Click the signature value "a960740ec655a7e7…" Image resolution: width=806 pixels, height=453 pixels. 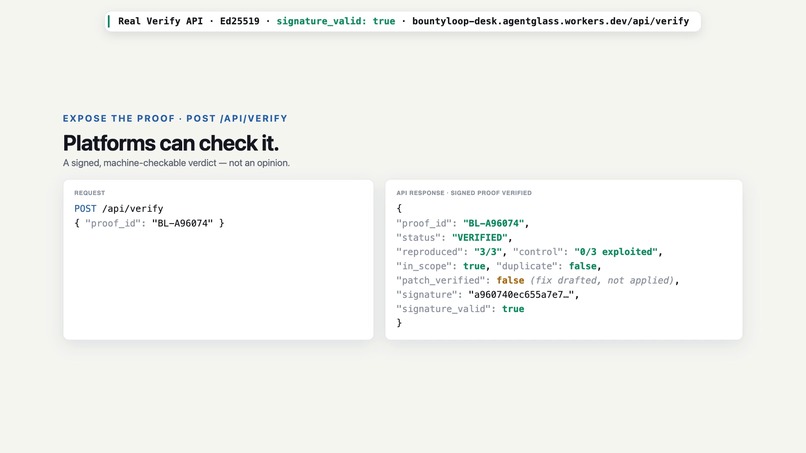click(521, 295)
